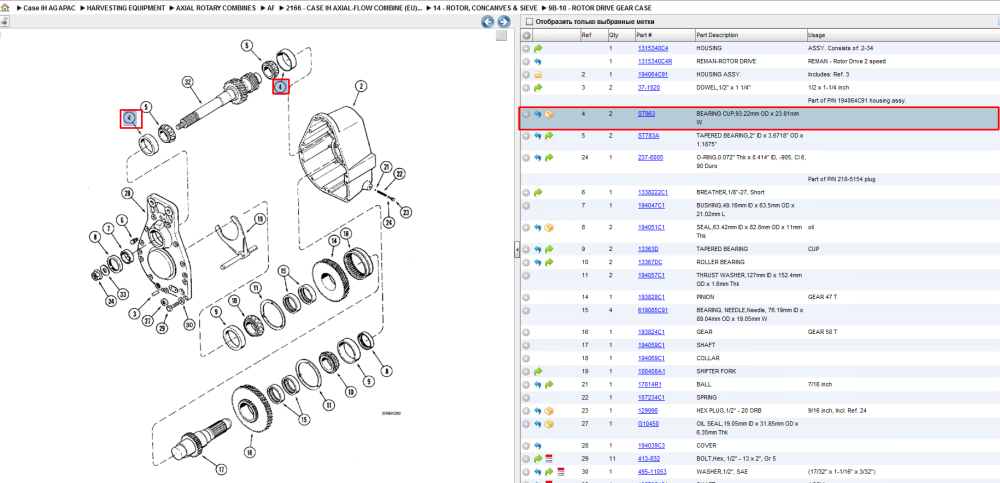Toggle selection circle for HOUSING 1315340C4
This screenshot has width=1000, height=483.
point(526,48)
